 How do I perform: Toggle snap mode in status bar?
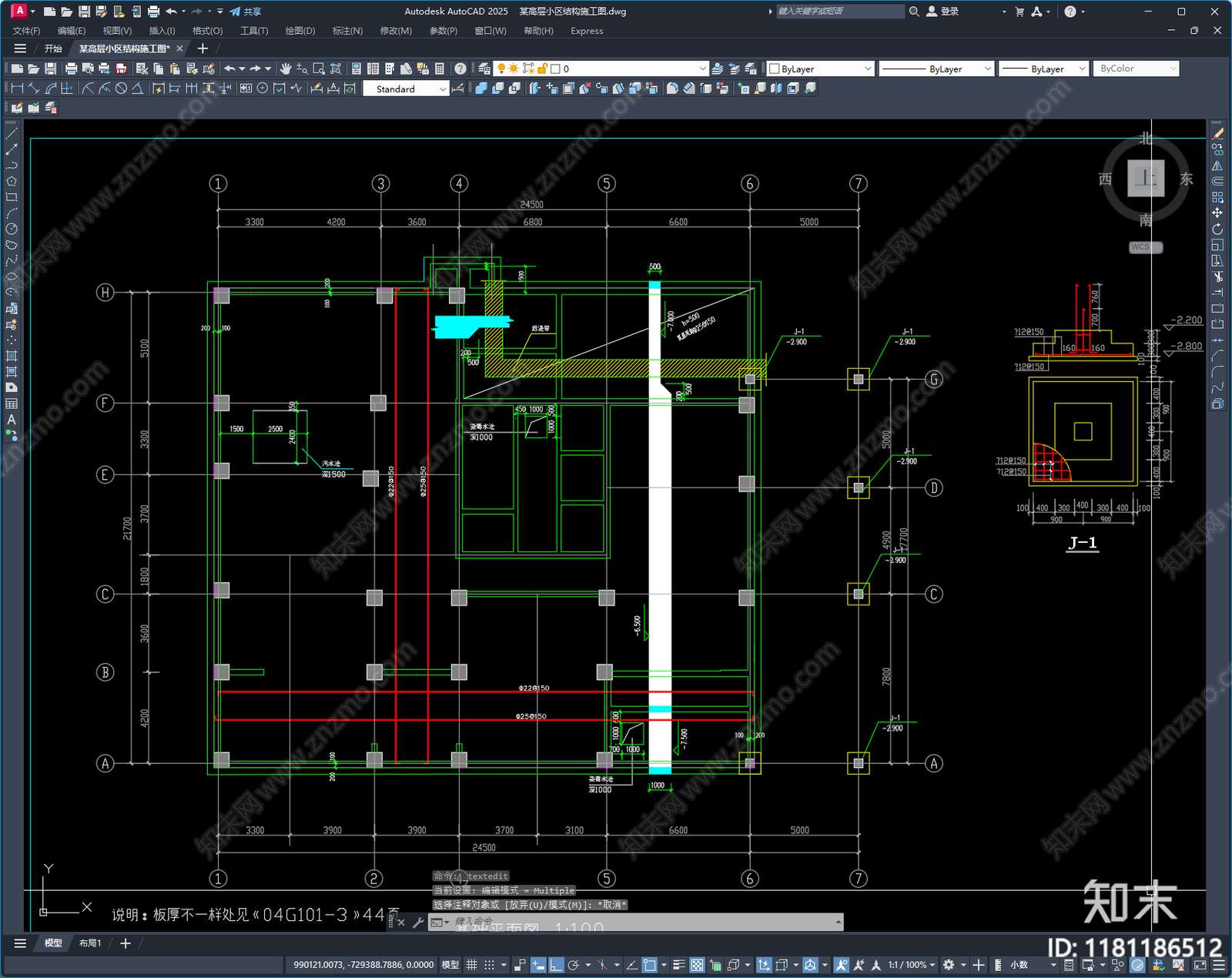pyautogui.click(x=489, y=965)
